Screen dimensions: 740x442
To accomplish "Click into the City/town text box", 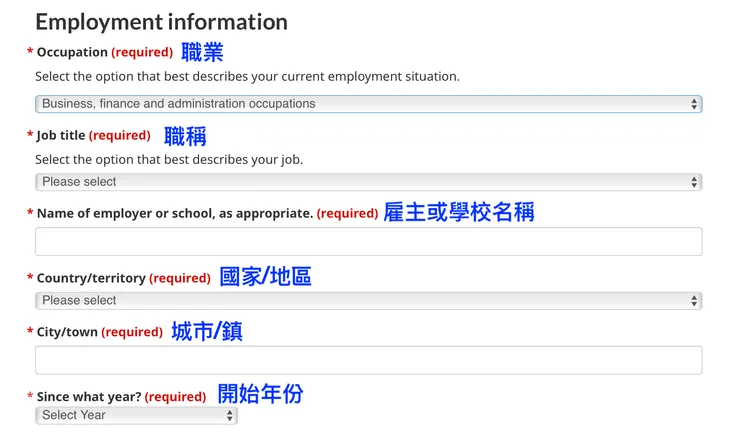I will [x=368, y=360].
